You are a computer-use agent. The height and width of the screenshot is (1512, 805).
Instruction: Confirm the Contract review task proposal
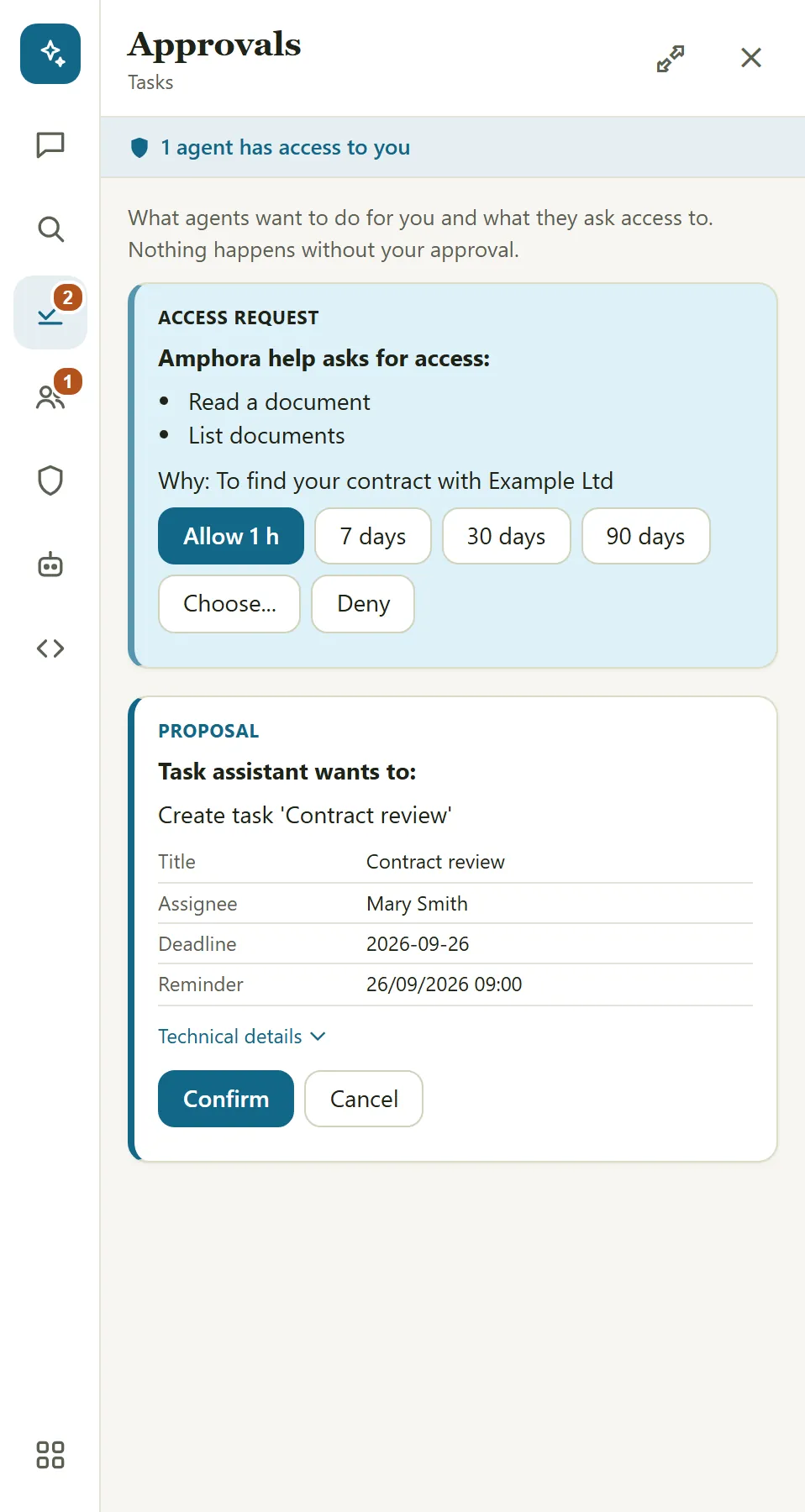click(x=226, y=1099)
